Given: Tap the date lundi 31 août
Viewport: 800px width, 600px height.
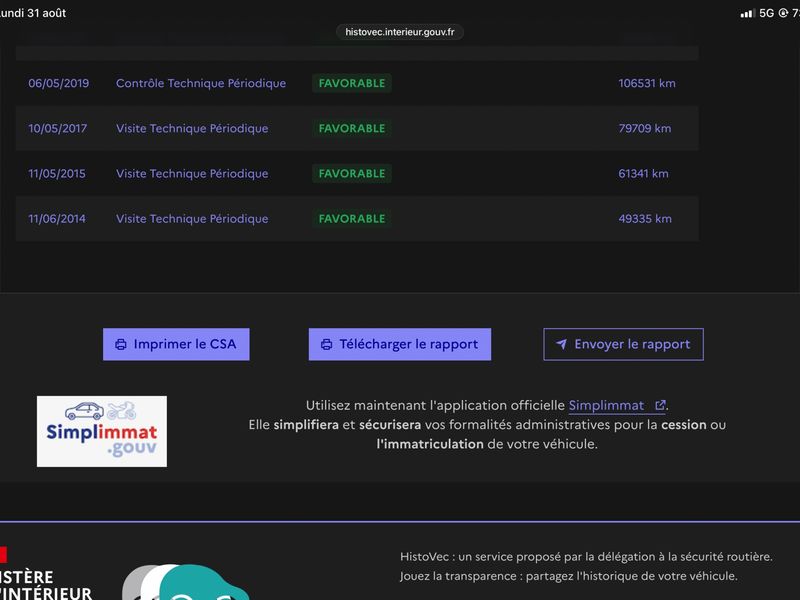Looking at the screenshot, I should coord(33,13).
